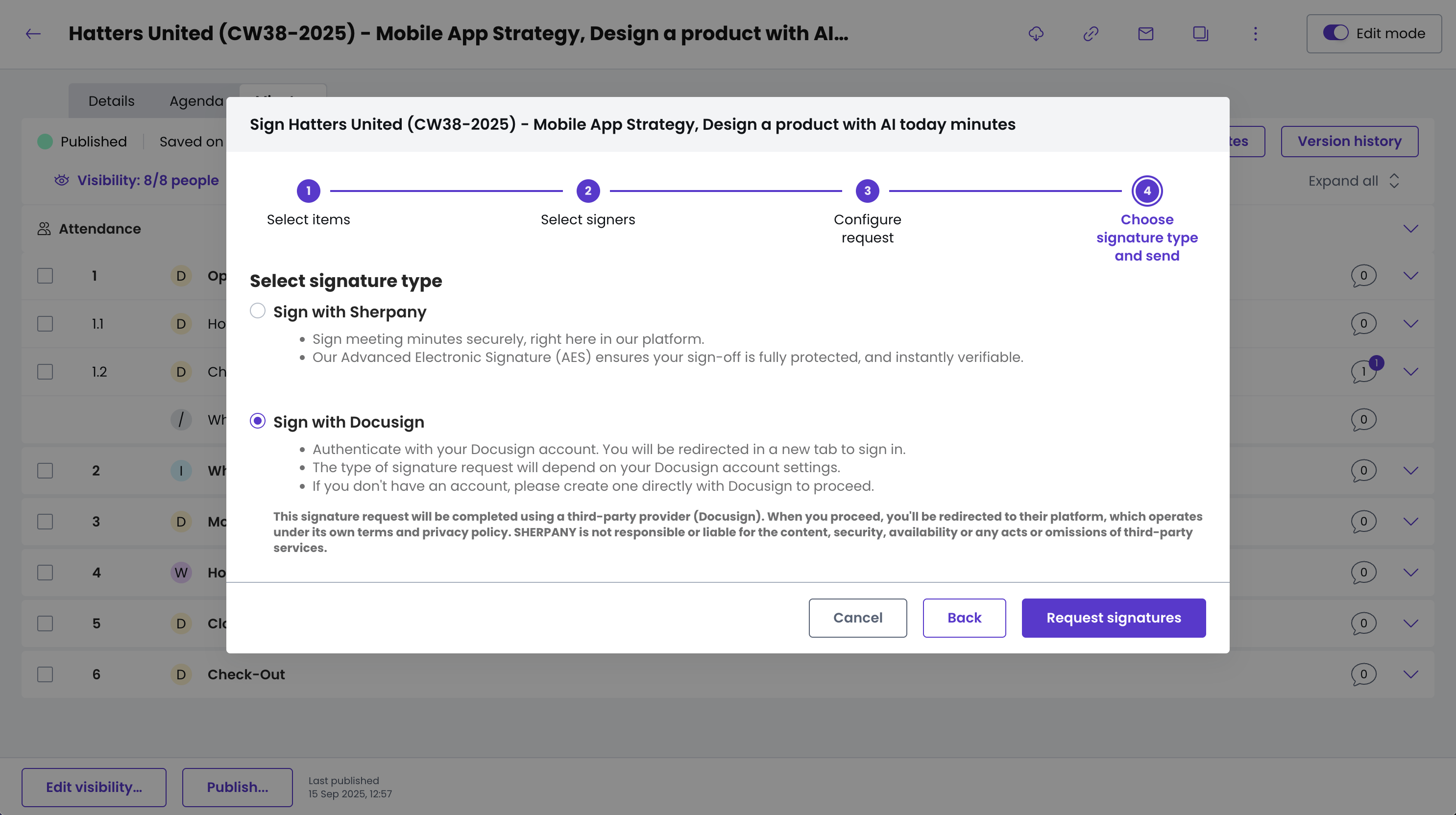This screenshot has width=1456, height=815.
Task: Open Visibility: 8/8 people link
Action: click(x=147, y=180)
